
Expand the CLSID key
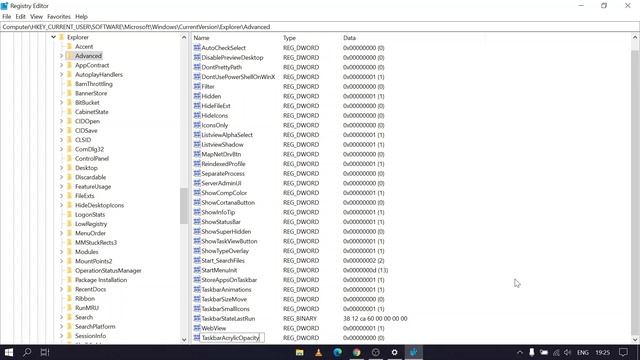click(61, 140)
